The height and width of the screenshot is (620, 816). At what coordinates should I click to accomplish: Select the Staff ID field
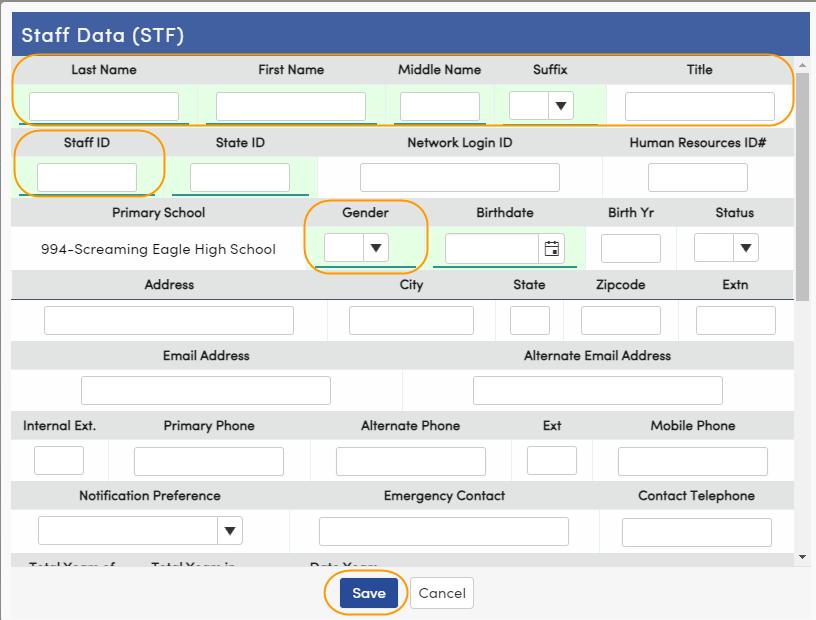[87, 177]
